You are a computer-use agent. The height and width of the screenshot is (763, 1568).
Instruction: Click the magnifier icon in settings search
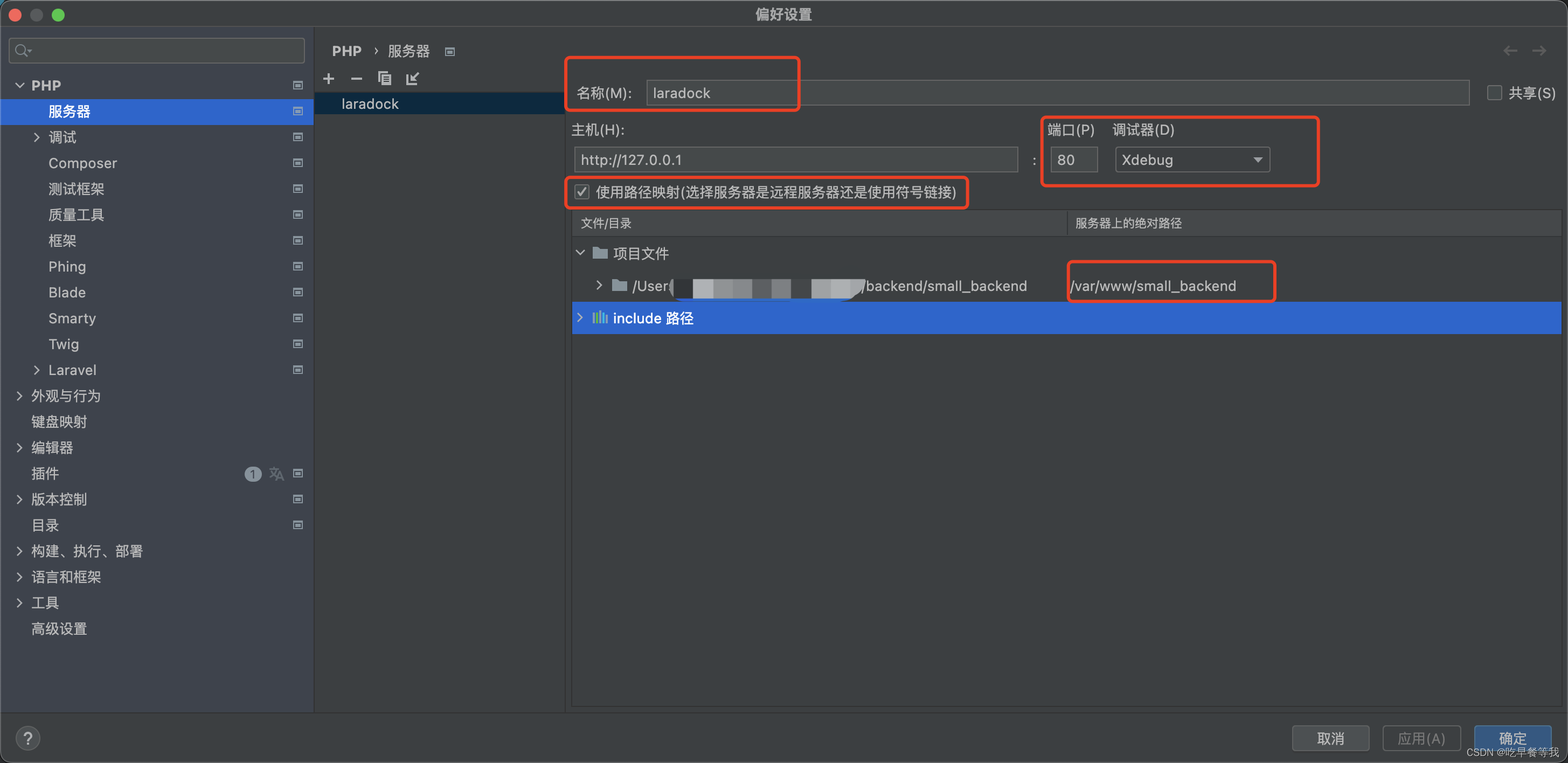point(23,51)
